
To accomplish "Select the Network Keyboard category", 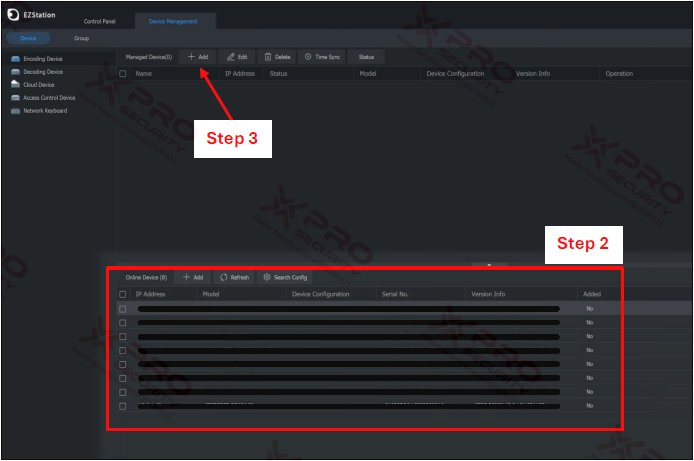I will (x=45, y=111).
